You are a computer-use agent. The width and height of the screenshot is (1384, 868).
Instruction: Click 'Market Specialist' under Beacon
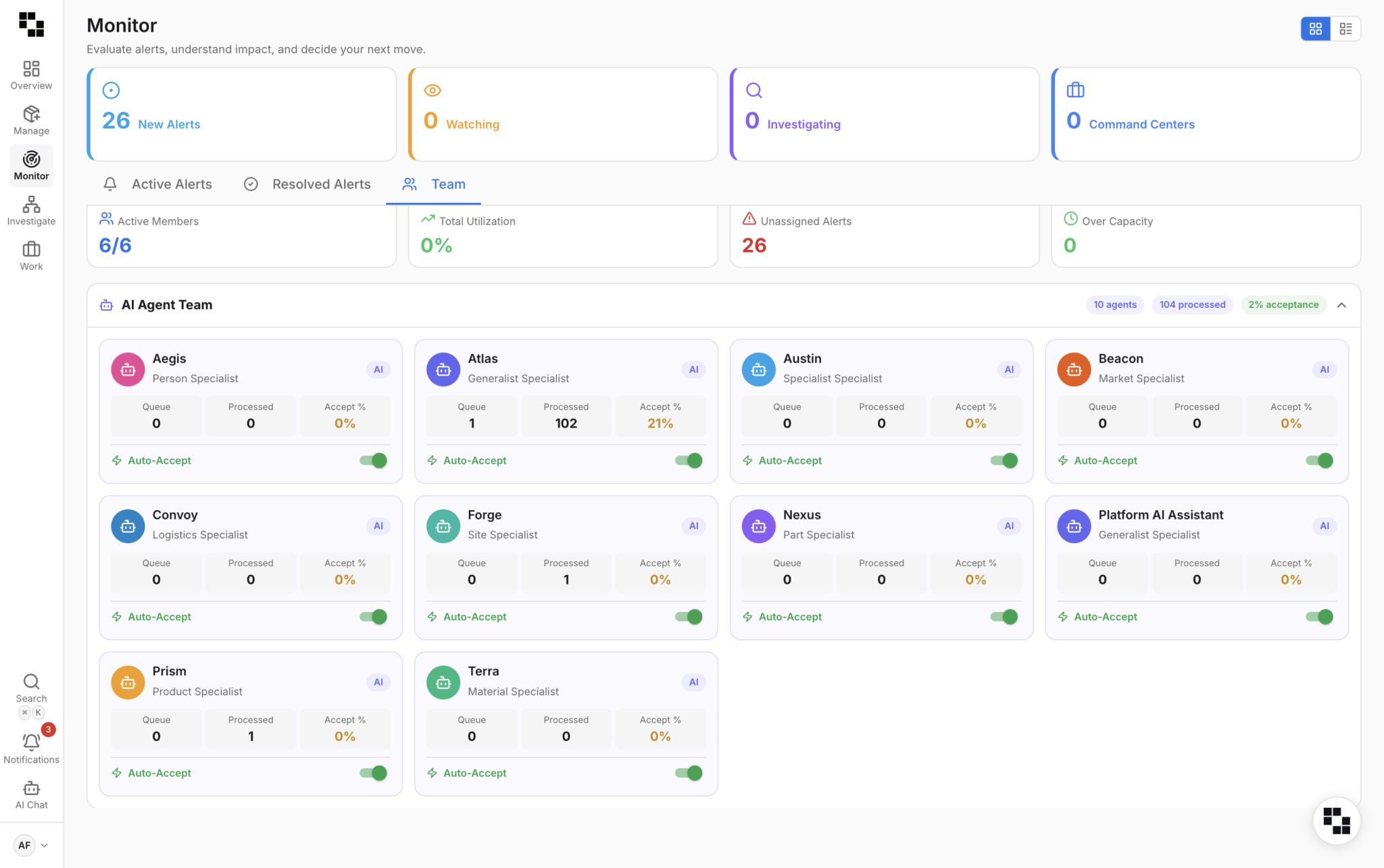1141,379
